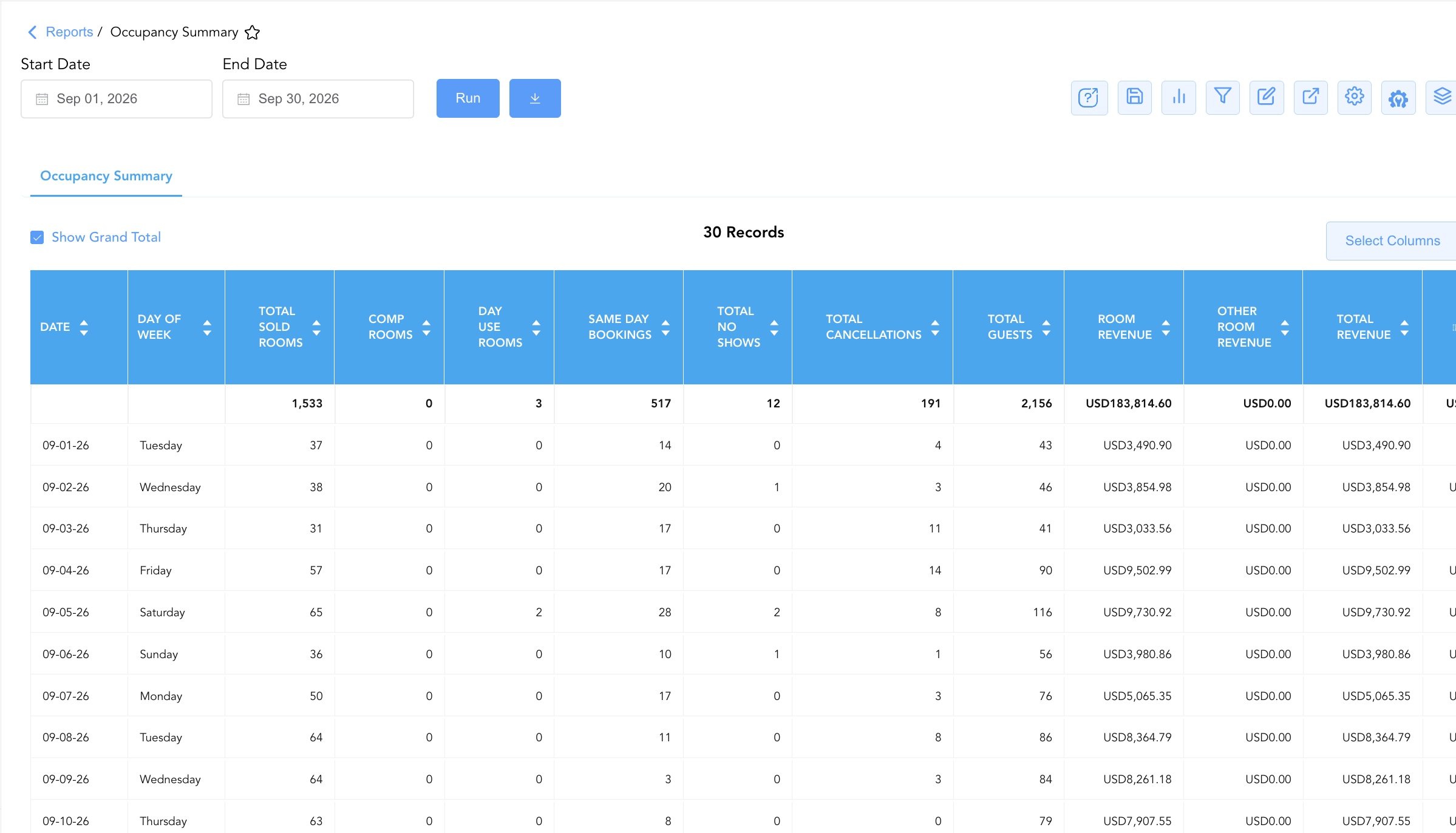Sort by the Total Cancellations column
The image size is (1456, 833).
click(935, 327)
